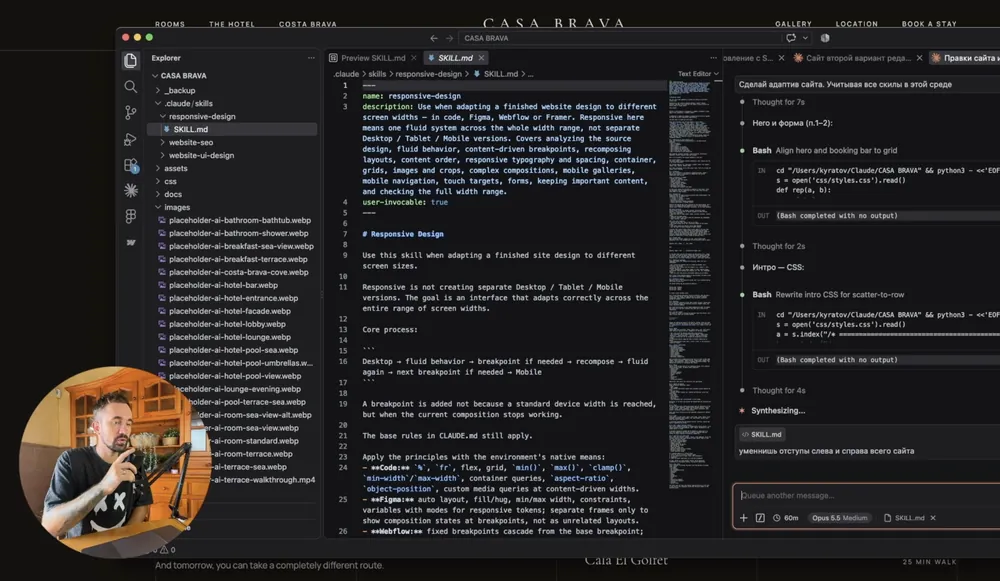Click THE HOTEL in the website navigation

tap(232, 24)
